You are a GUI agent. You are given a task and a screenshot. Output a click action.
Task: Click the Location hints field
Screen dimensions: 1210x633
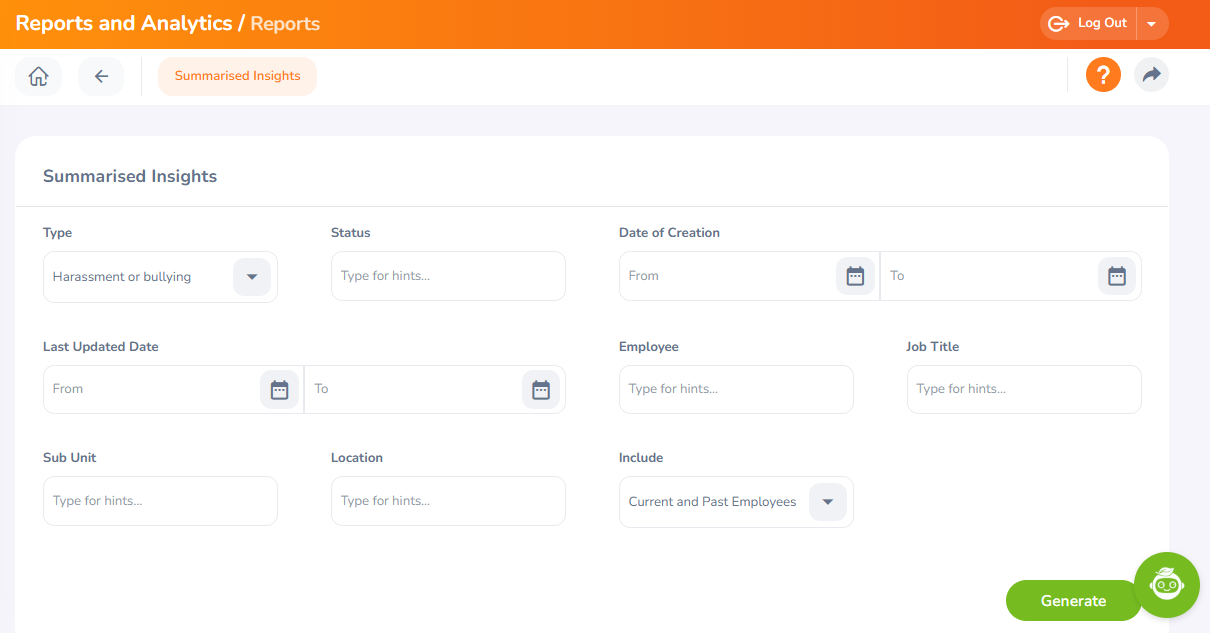[448, 501]
